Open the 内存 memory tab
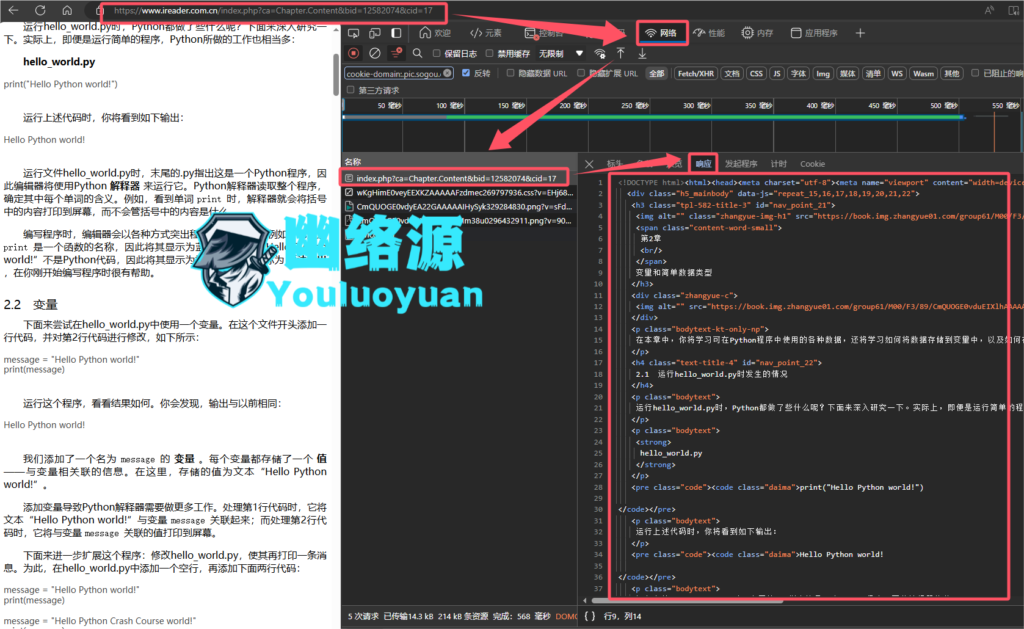 pyautogui.click(x=758, y=33)
